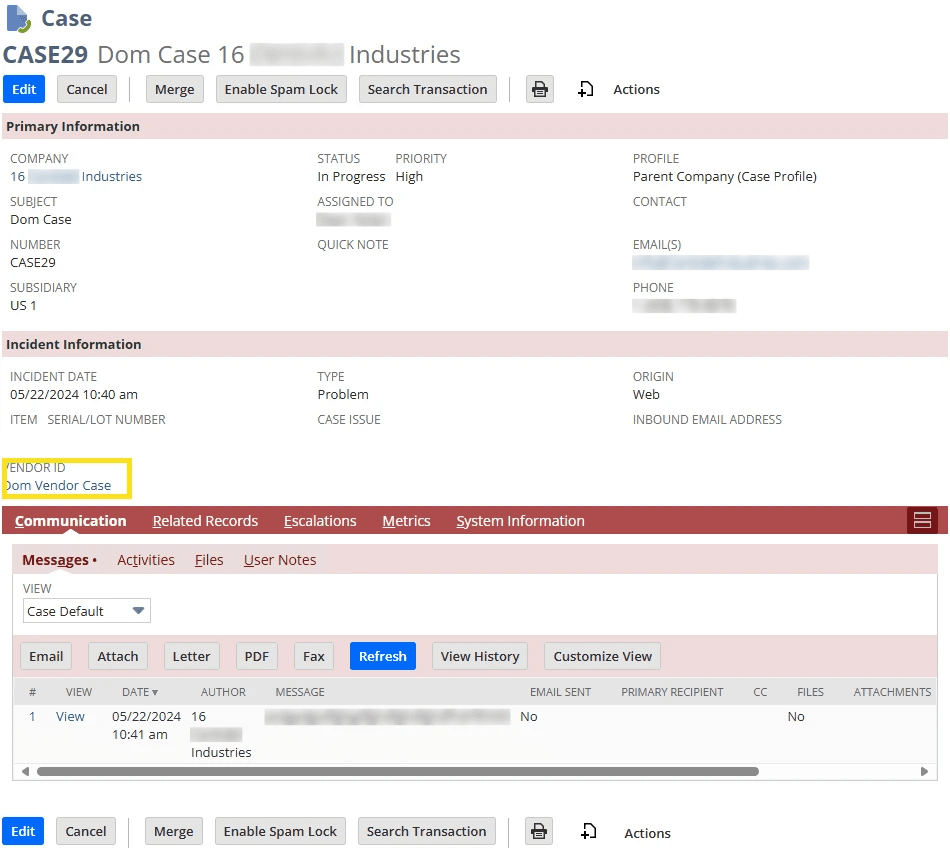950x850 pixels.
Task: Click the incident date '05/22/2024 10:40 am'
Action: point(74,394)
